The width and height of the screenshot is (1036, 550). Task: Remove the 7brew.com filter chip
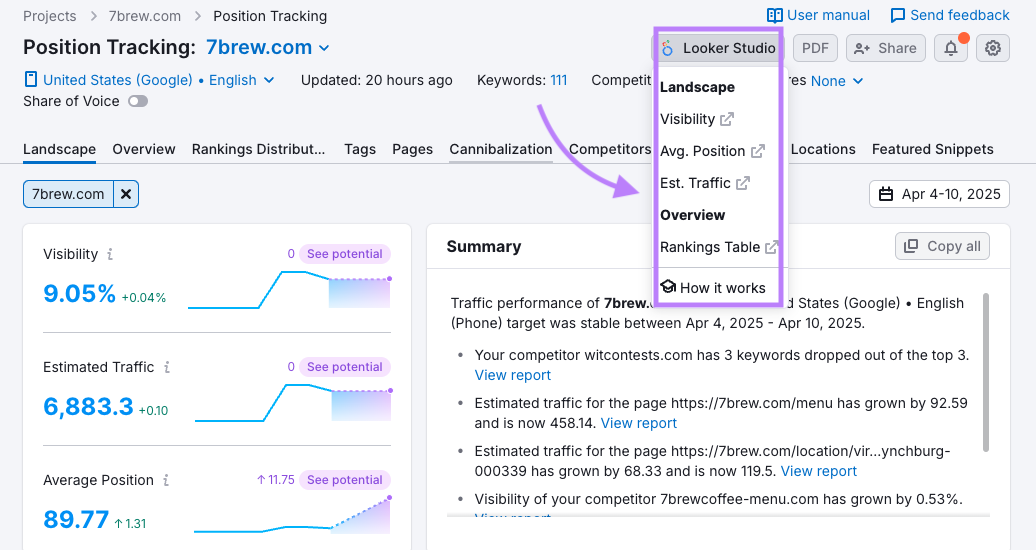[x=126, y=194]
